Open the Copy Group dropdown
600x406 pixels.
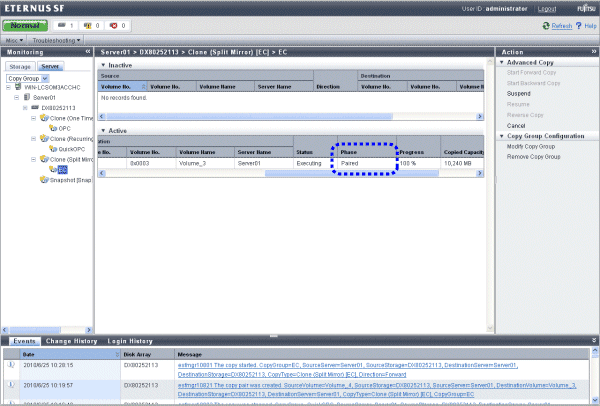(27, 78)
